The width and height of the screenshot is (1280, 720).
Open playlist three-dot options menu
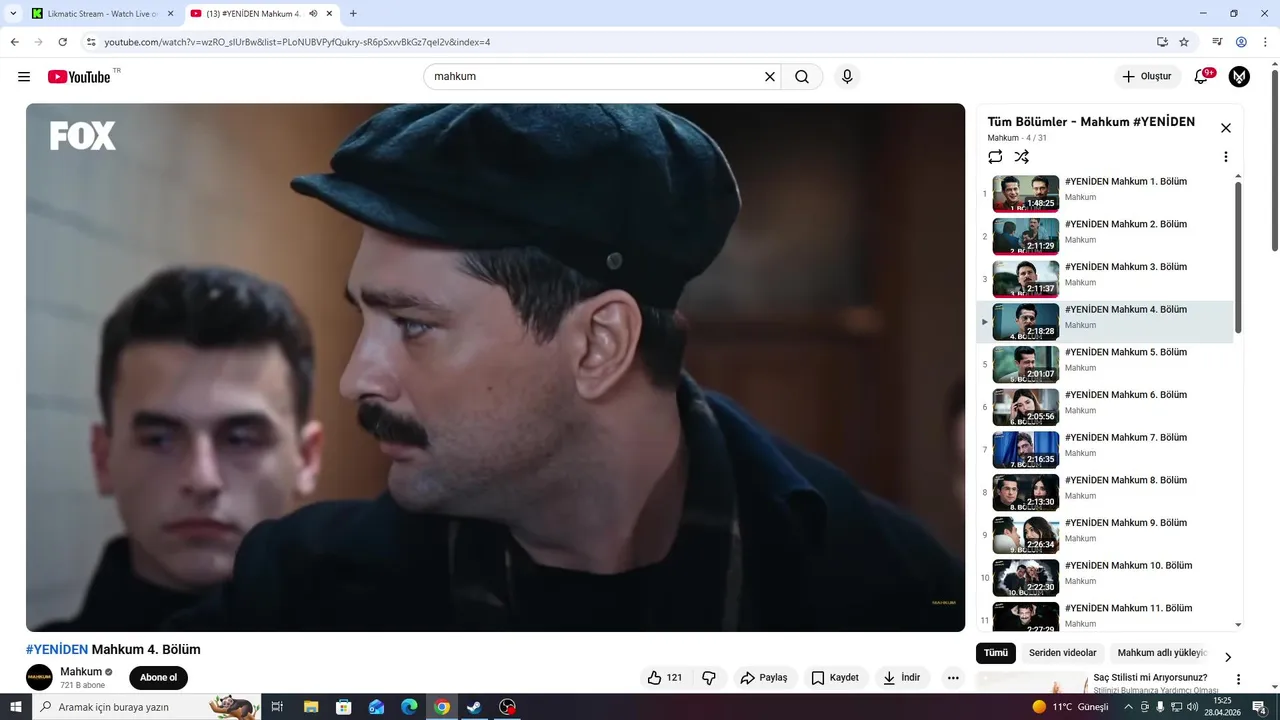1226,157
